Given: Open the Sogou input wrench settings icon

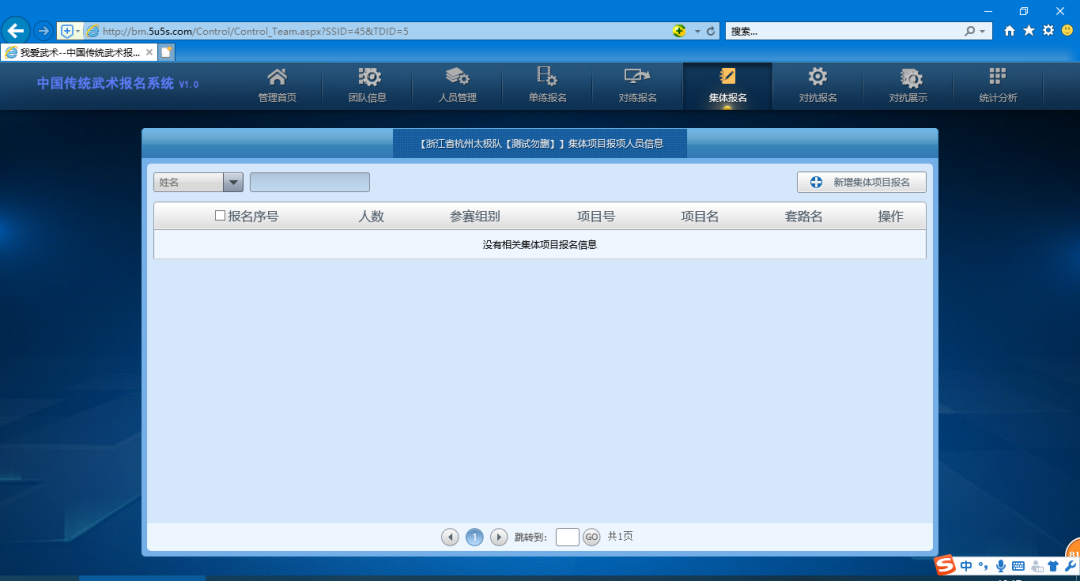Looking at the screenshot, I should click(1069, 565).
